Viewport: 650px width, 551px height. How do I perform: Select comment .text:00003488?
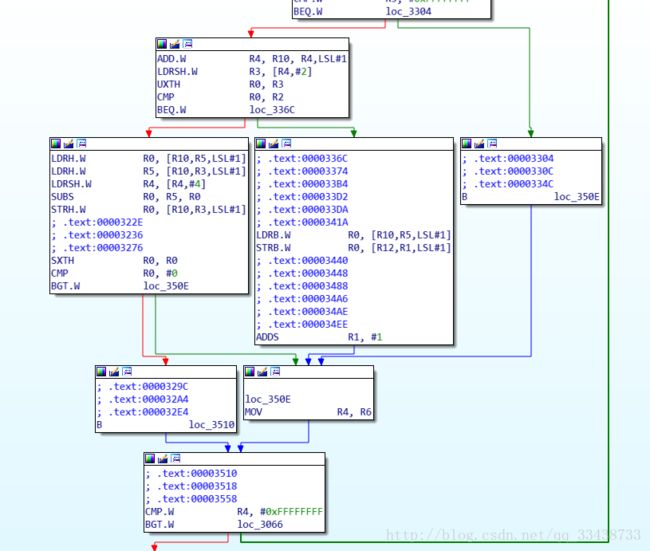click(x=302, y=286)
